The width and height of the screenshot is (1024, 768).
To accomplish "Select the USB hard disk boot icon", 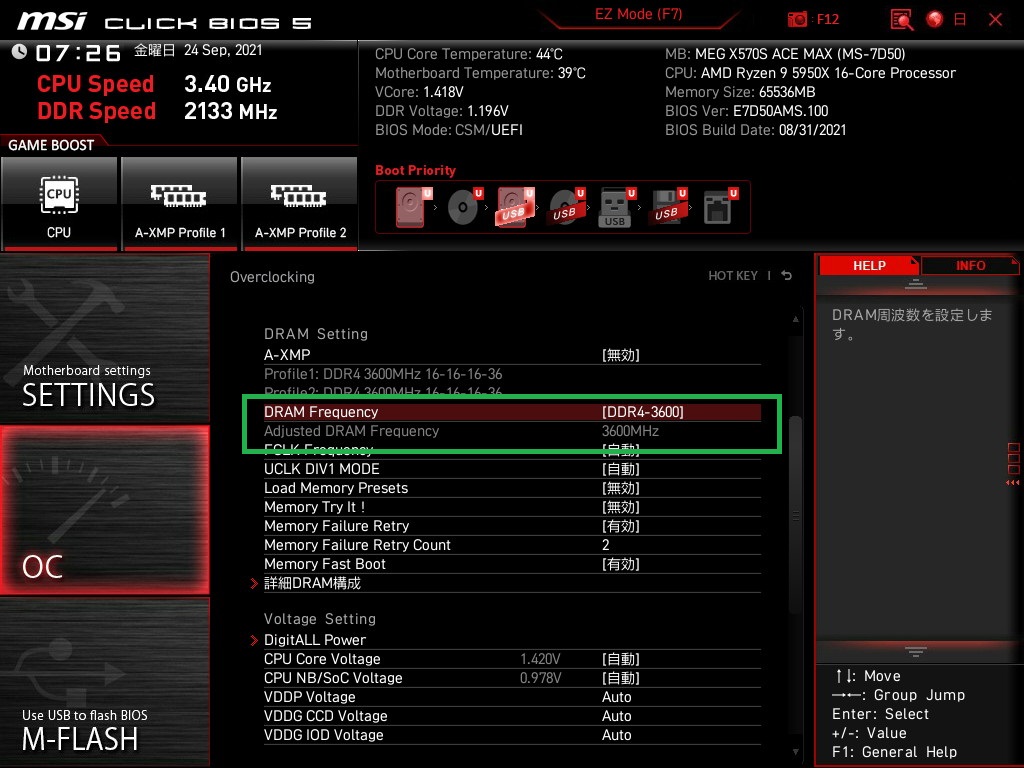I will tap(515, 207).
